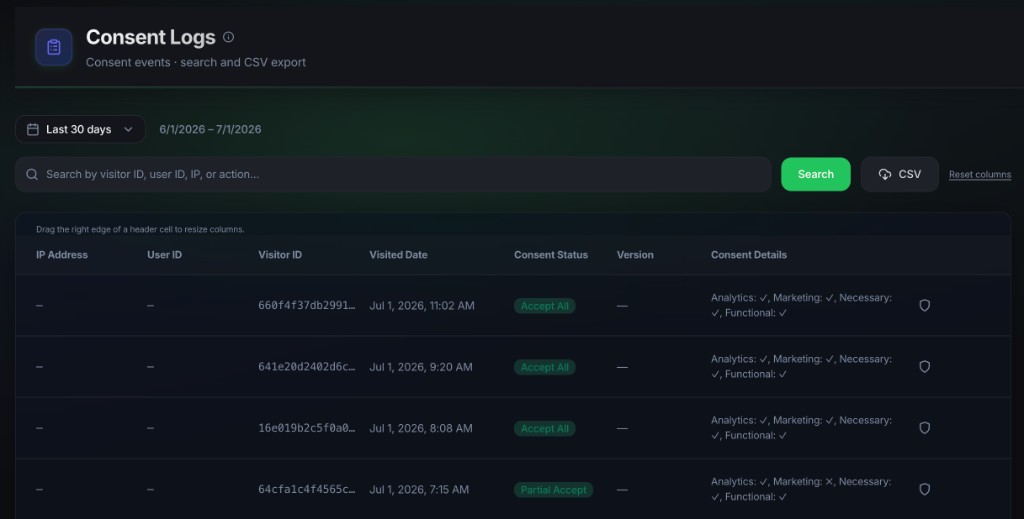Click the Version column header
Viewport: 1024px width, 519px height.
[x=635, y=255]
